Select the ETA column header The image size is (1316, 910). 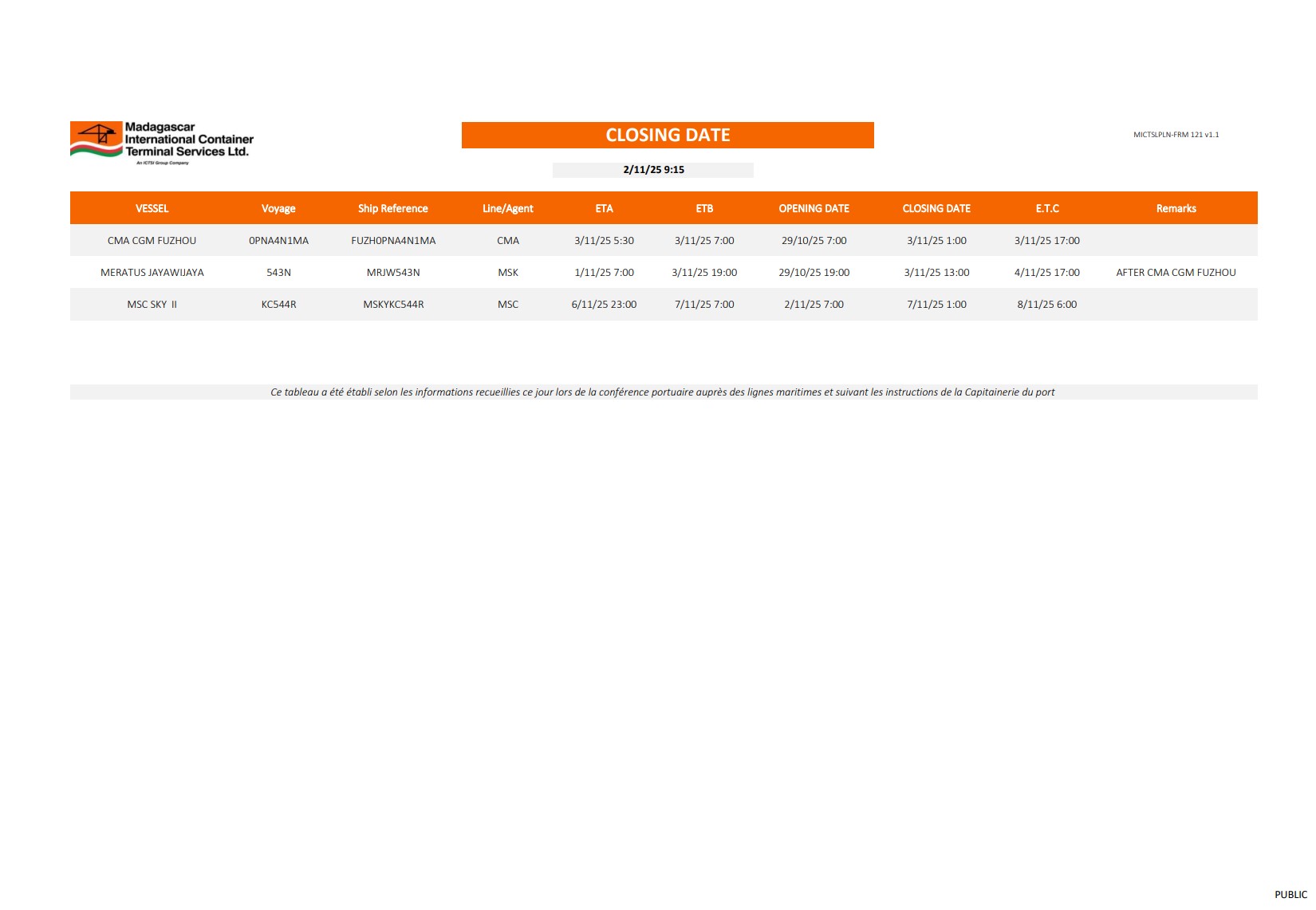(x=604, y=208)
